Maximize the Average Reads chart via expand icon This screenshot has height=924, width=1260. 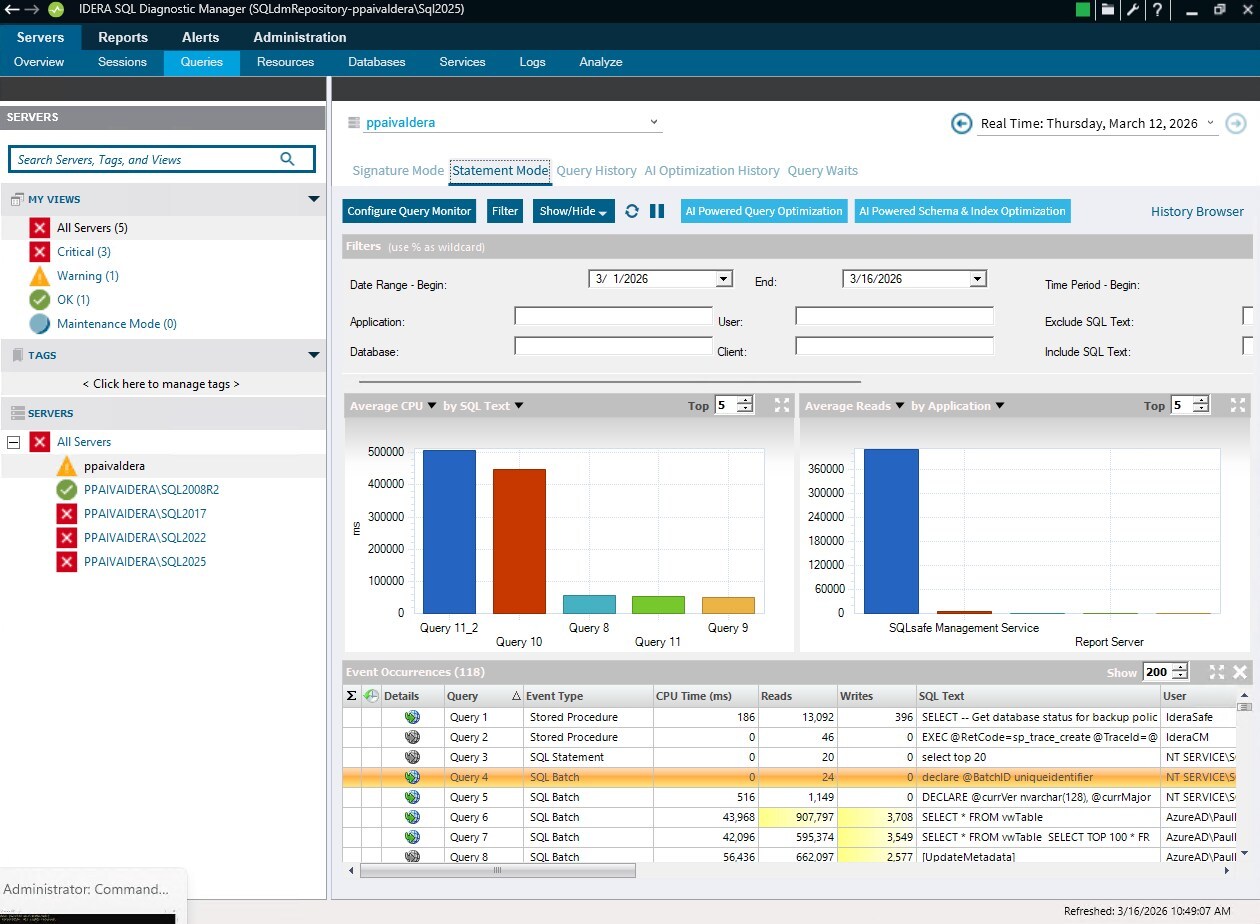coord(1237,405)
